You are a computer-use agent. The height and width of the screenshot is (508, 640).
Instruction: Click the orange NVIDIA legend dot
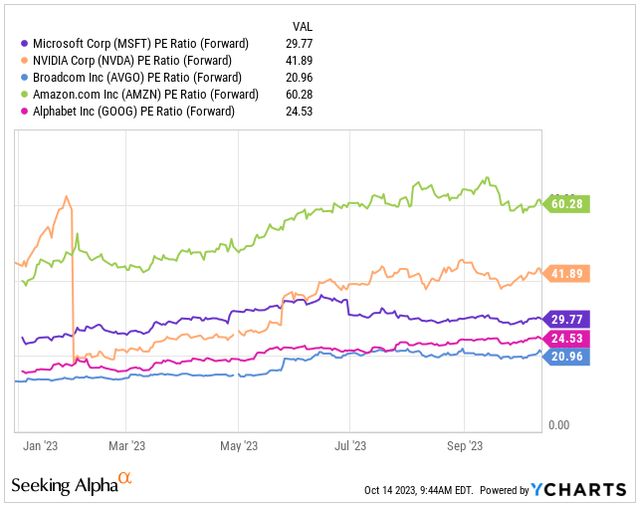click(24, 61)
